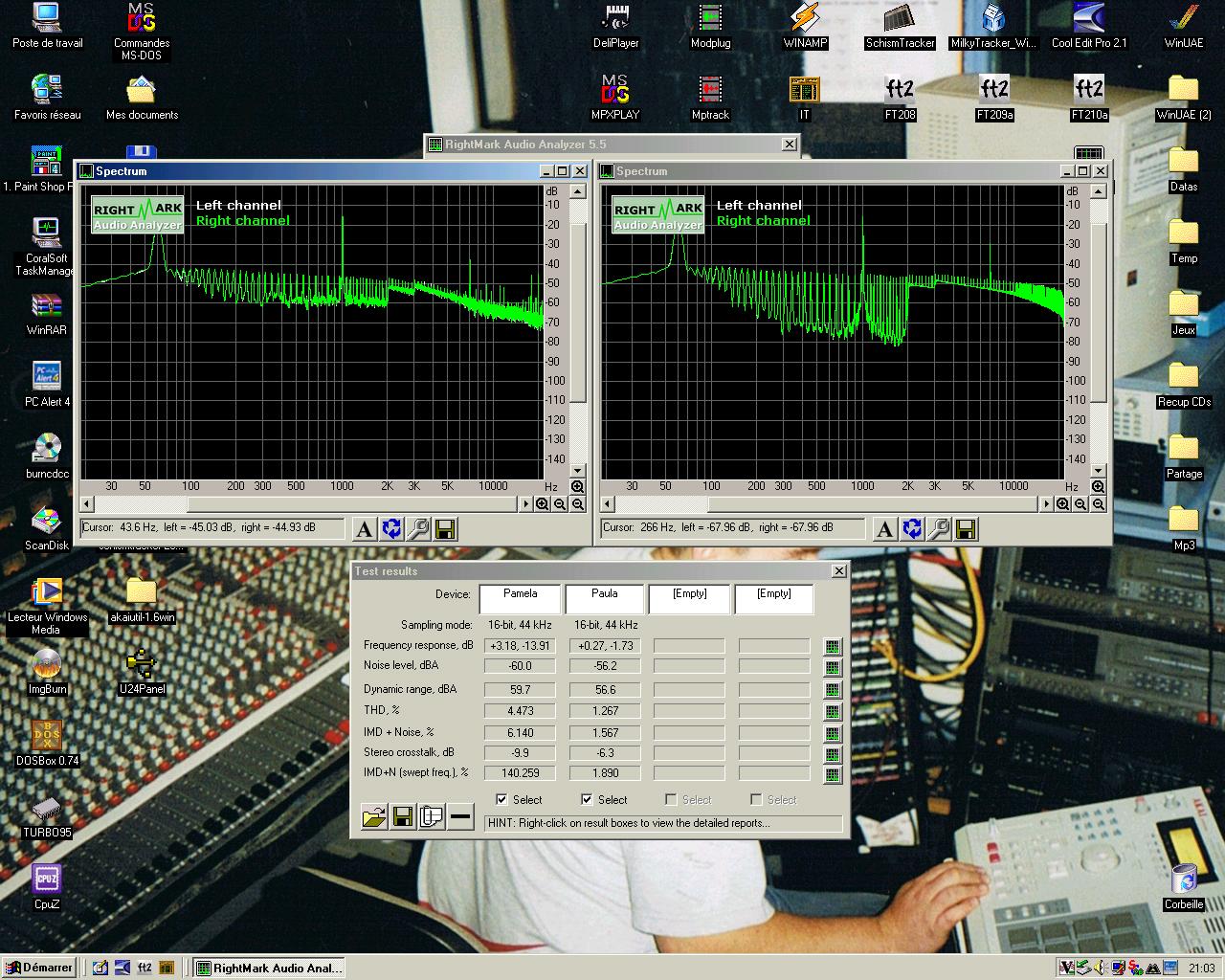The width and height of the screenshot is (1225, 980).
Task: Click the minus icon in Test results
Action: coord(460,816)
